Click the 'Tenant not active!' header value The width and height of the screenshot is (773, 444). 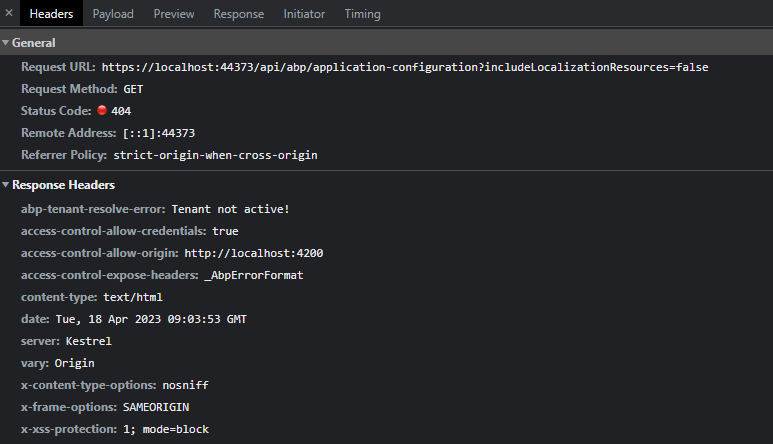point(230,209)
